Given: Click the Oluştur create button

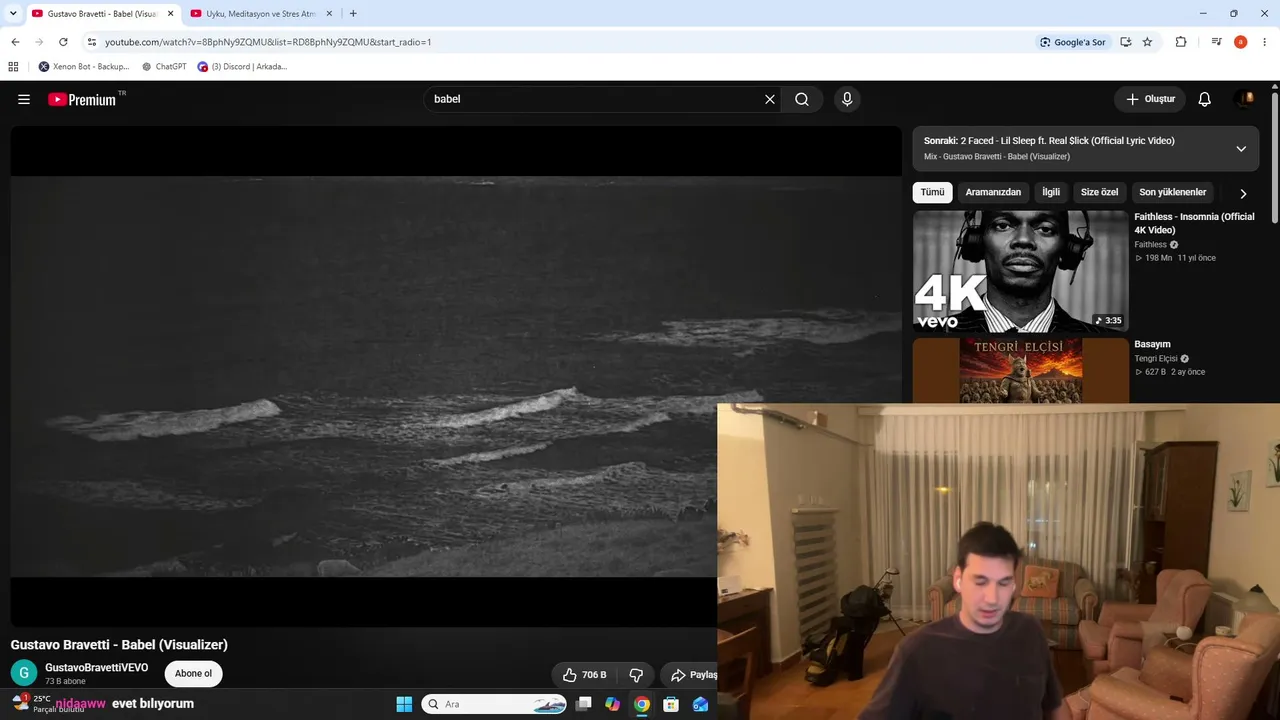Looking at the screenshot, I should [1150, 99].
